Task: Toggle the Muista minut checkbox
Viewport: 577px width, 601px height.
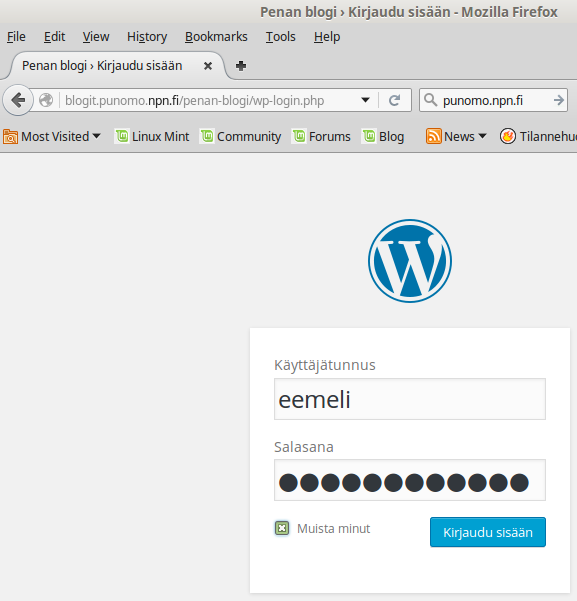Action: 282,528
